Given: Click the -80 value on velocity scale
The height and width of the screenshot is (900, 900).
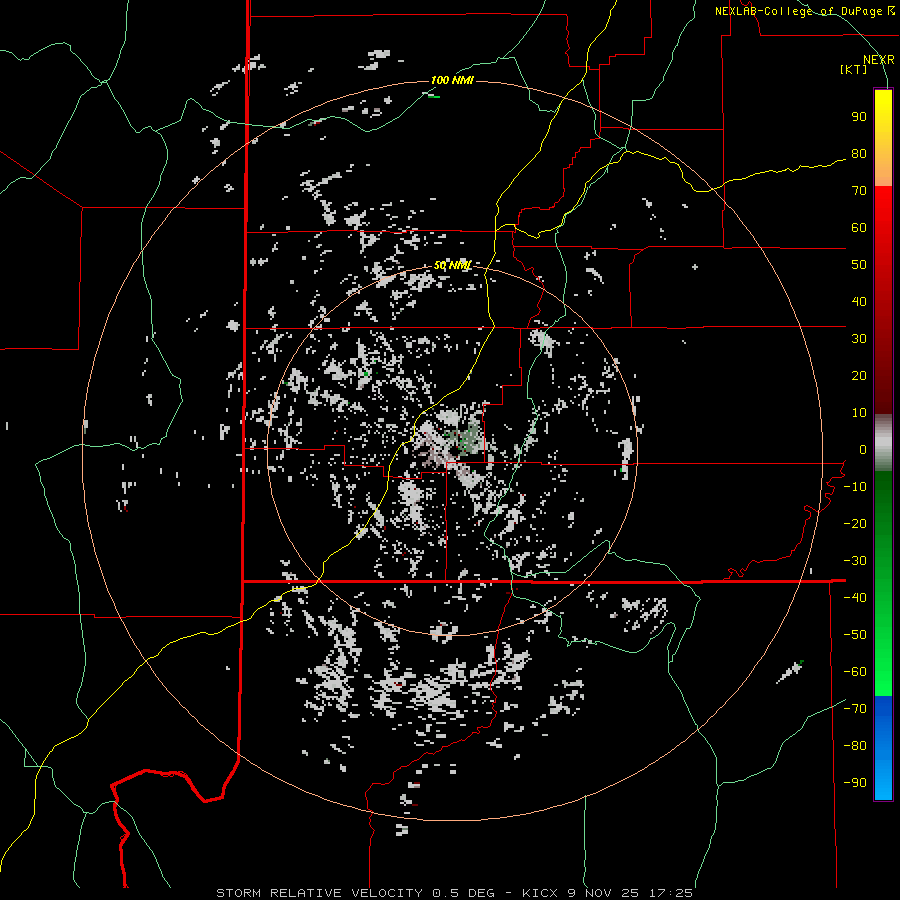Looking at the screenshot, I should point(855,746).
